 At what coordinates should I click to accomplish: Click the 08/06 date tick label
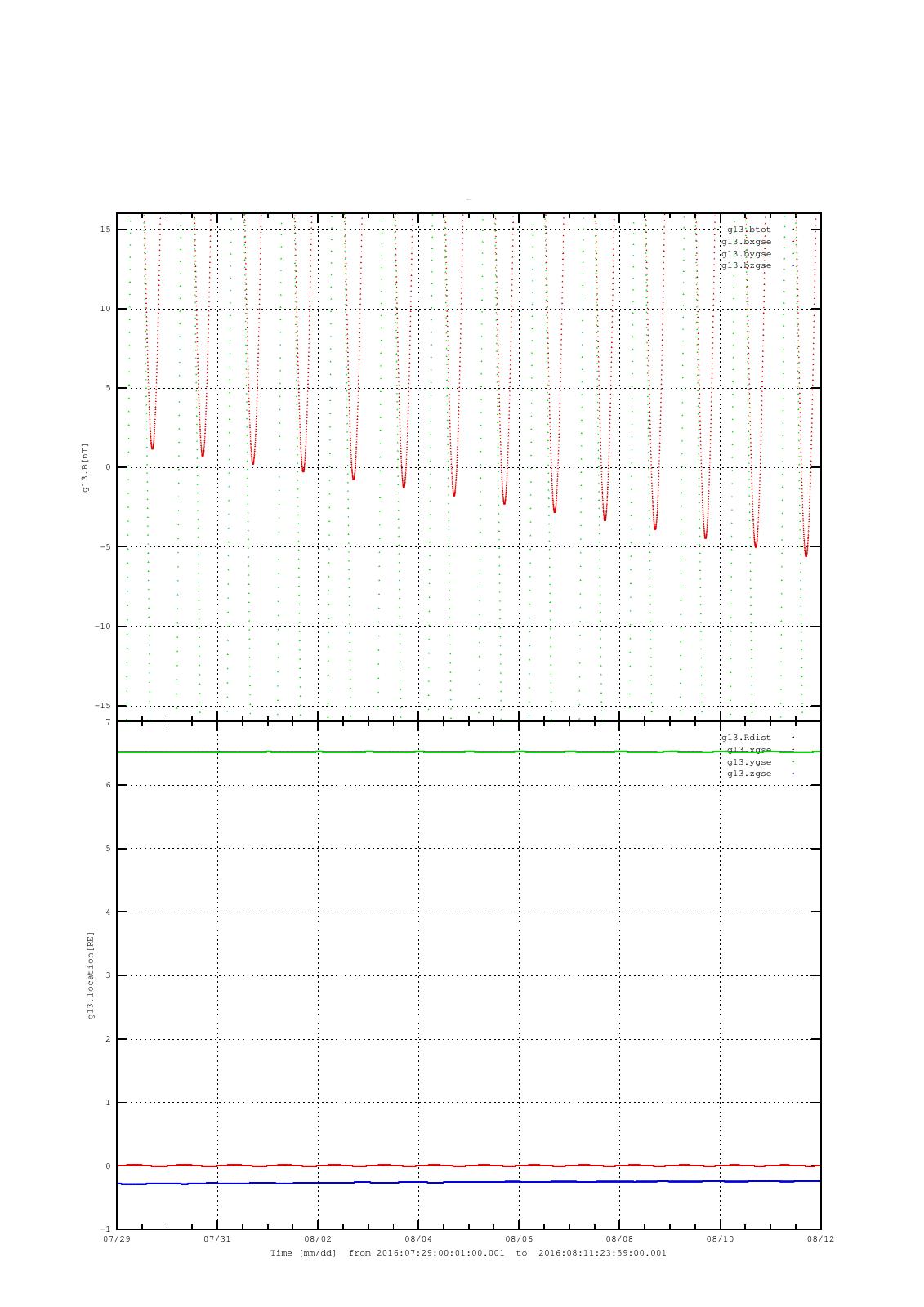pyautogui.click(x=519, y=1238)
